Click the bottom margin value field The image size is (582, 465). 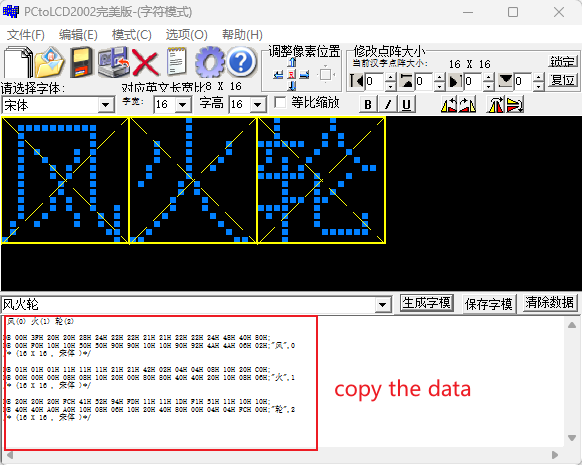pos(523,82)
